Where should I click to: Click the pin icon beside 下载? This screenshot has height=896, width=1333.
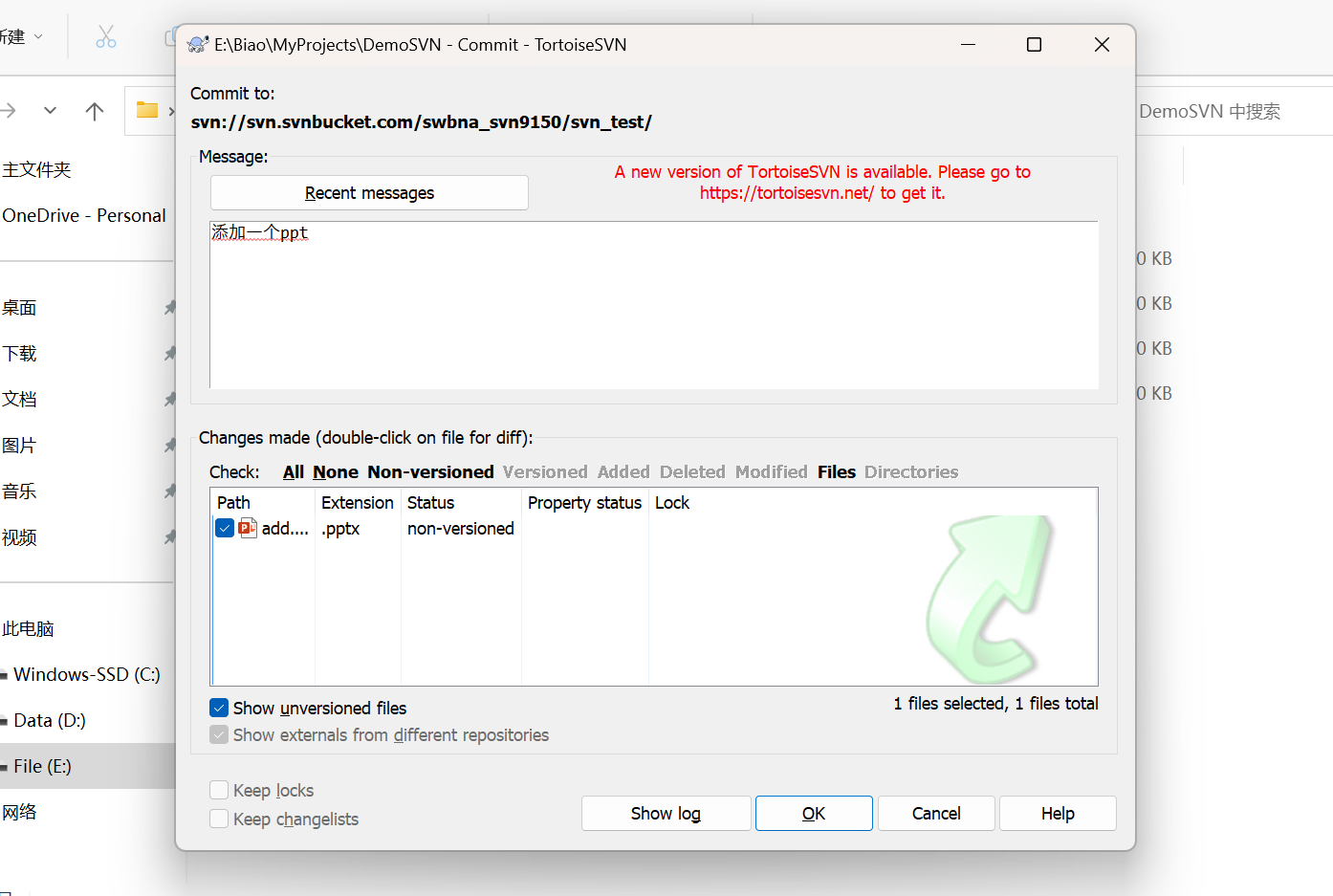click(169, 354)
